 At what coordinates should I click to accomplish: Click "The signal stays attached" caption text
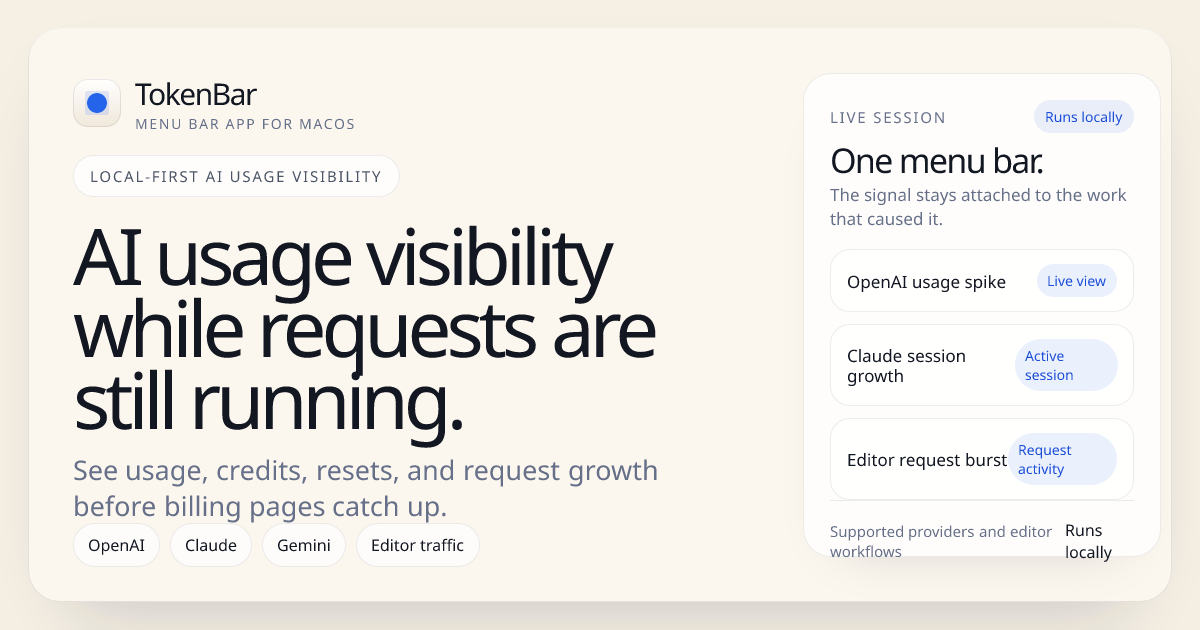[x=978, y=207]
